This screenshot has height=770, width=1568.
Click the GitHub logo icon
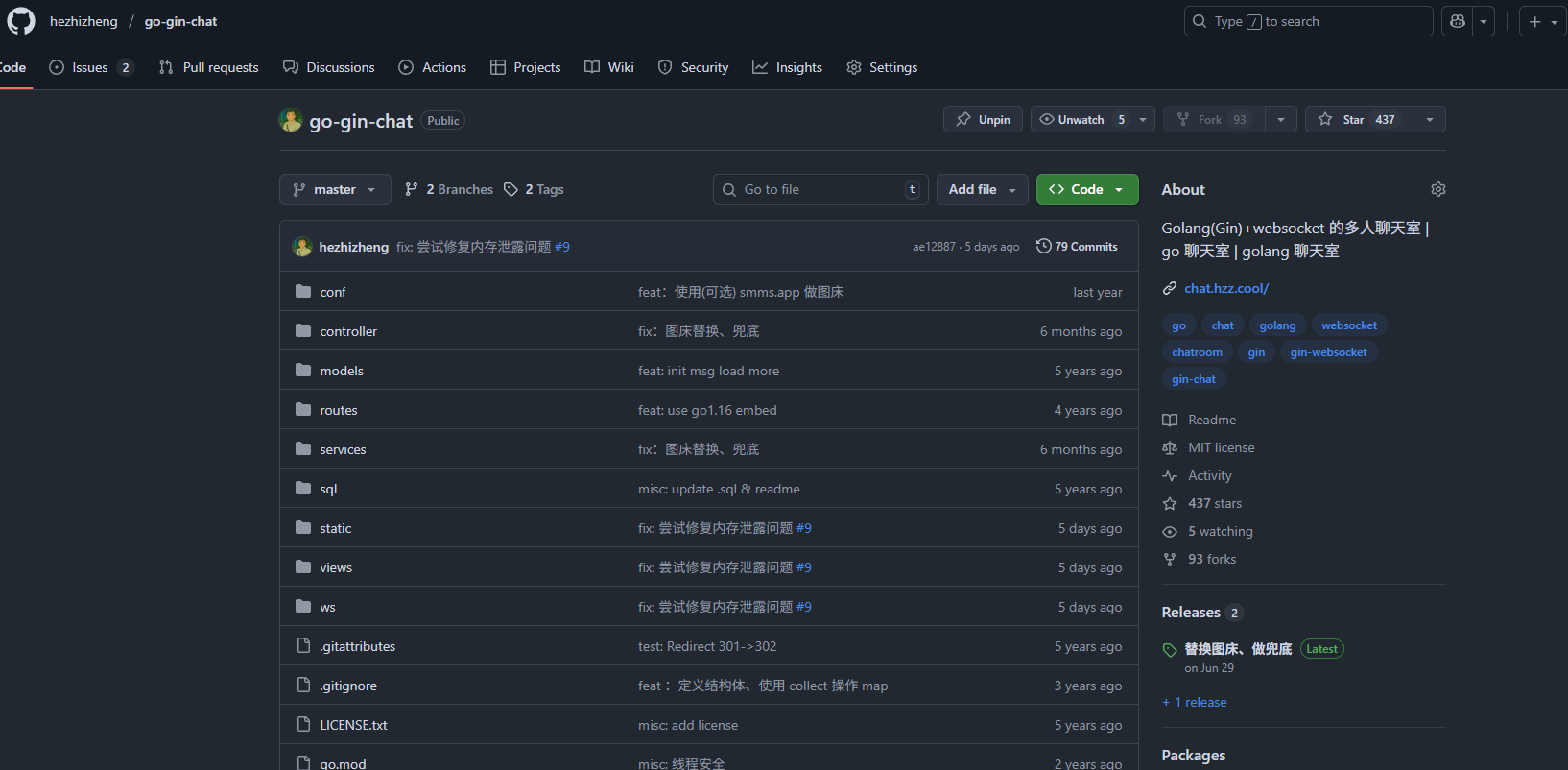[x=20, y=21]
